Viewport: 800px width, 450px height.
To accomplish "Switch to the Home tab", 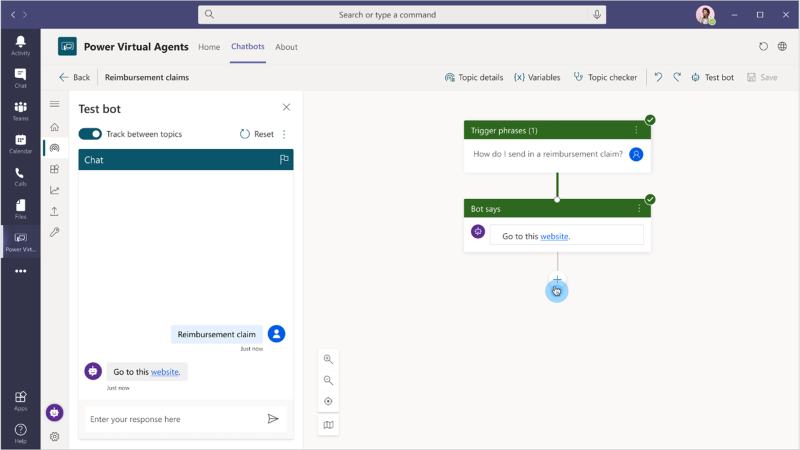I will coord(209,47).
